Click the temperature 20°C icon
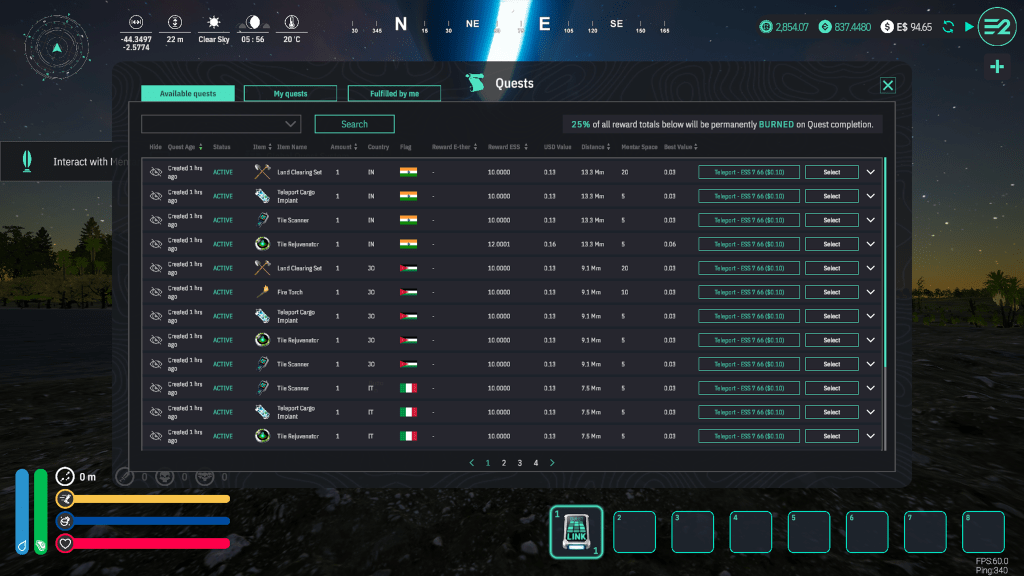This screenshot has width=1024, height=576. (292, 22)
